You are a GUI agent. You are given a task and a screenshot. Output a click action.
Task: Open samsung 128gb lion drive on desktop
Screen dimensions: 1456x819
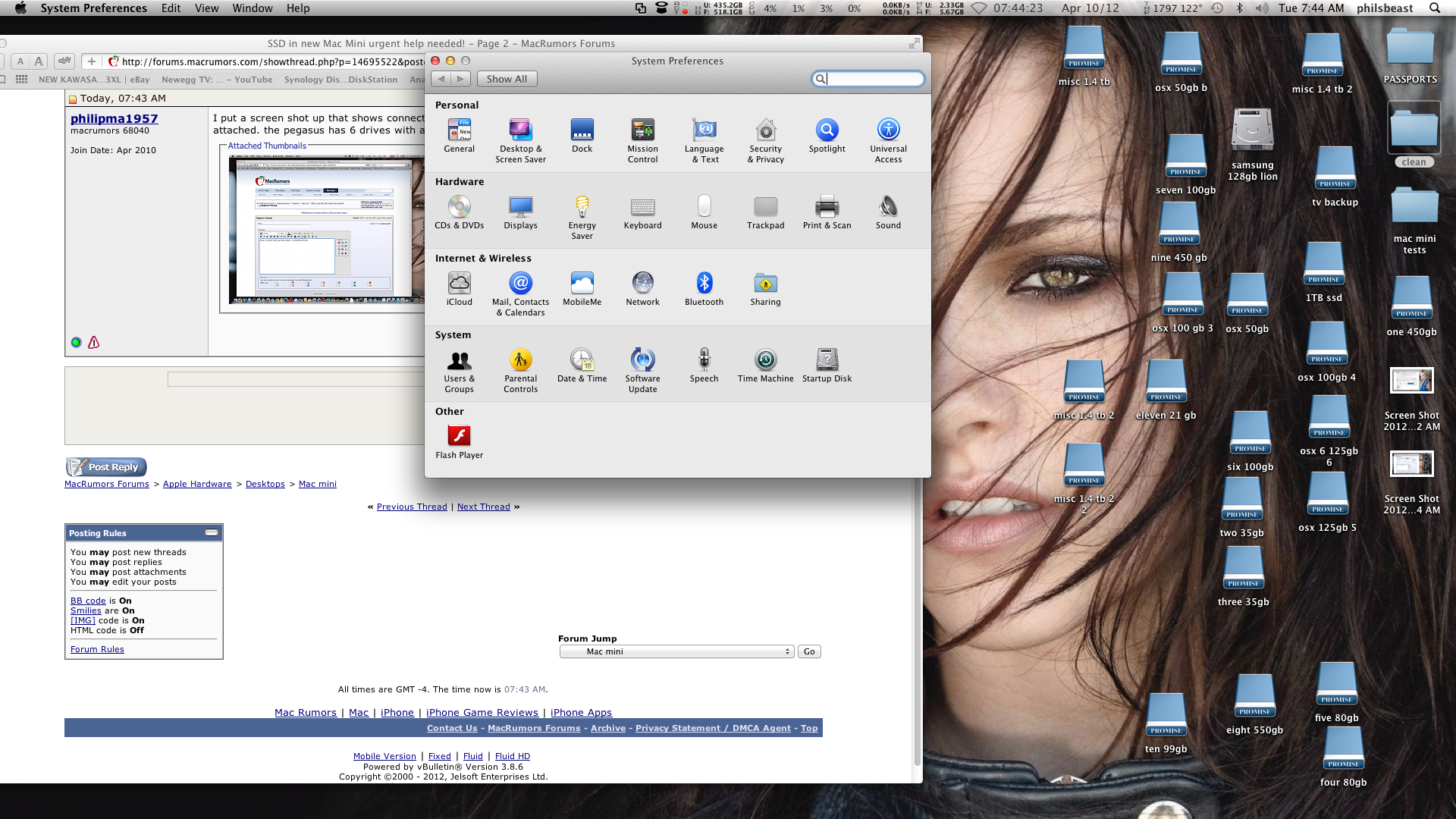pos(1252,130)
